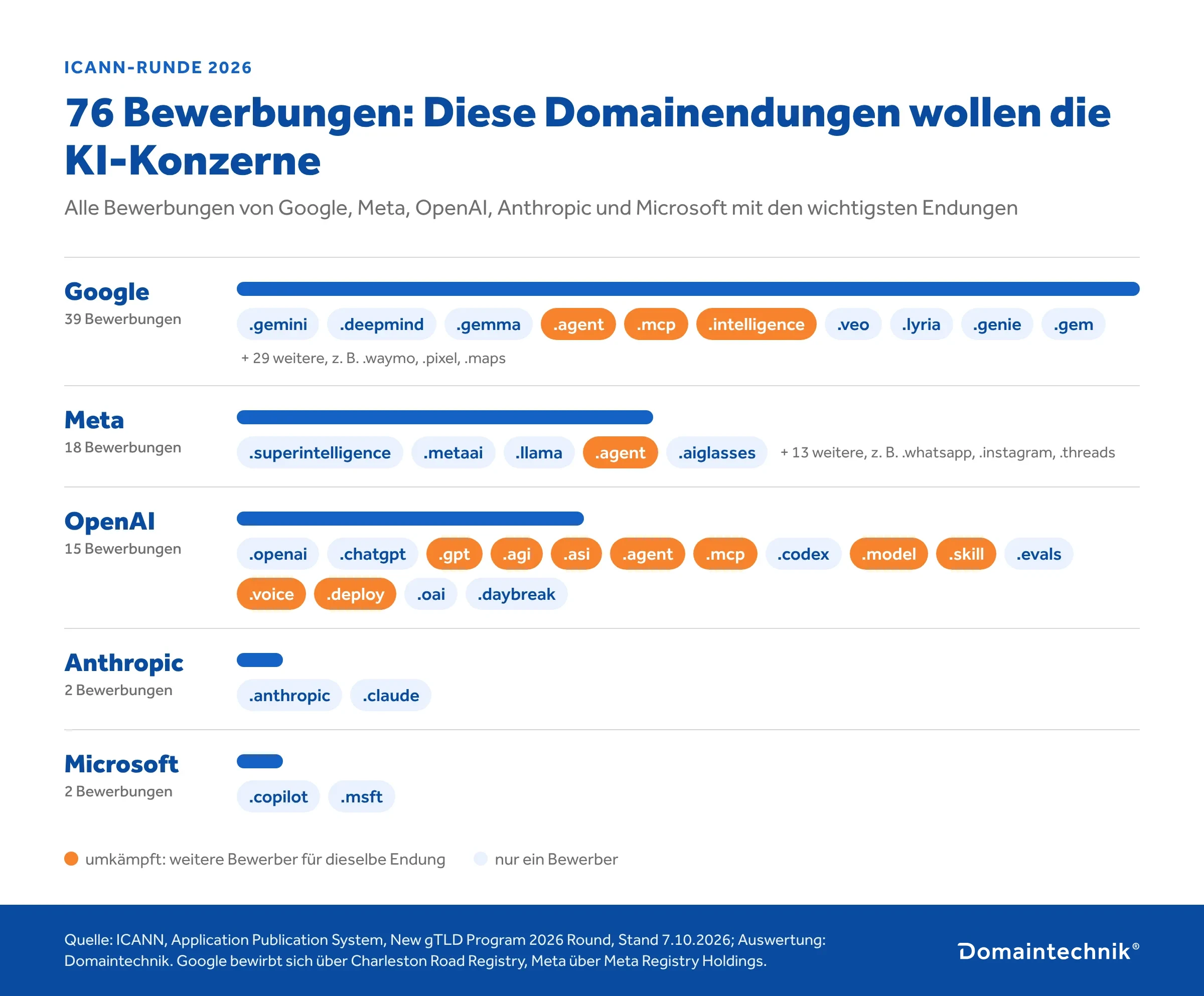Select the '.evals' pill
This screenshot has height=996, width=1204.
tap(1039, 554)
